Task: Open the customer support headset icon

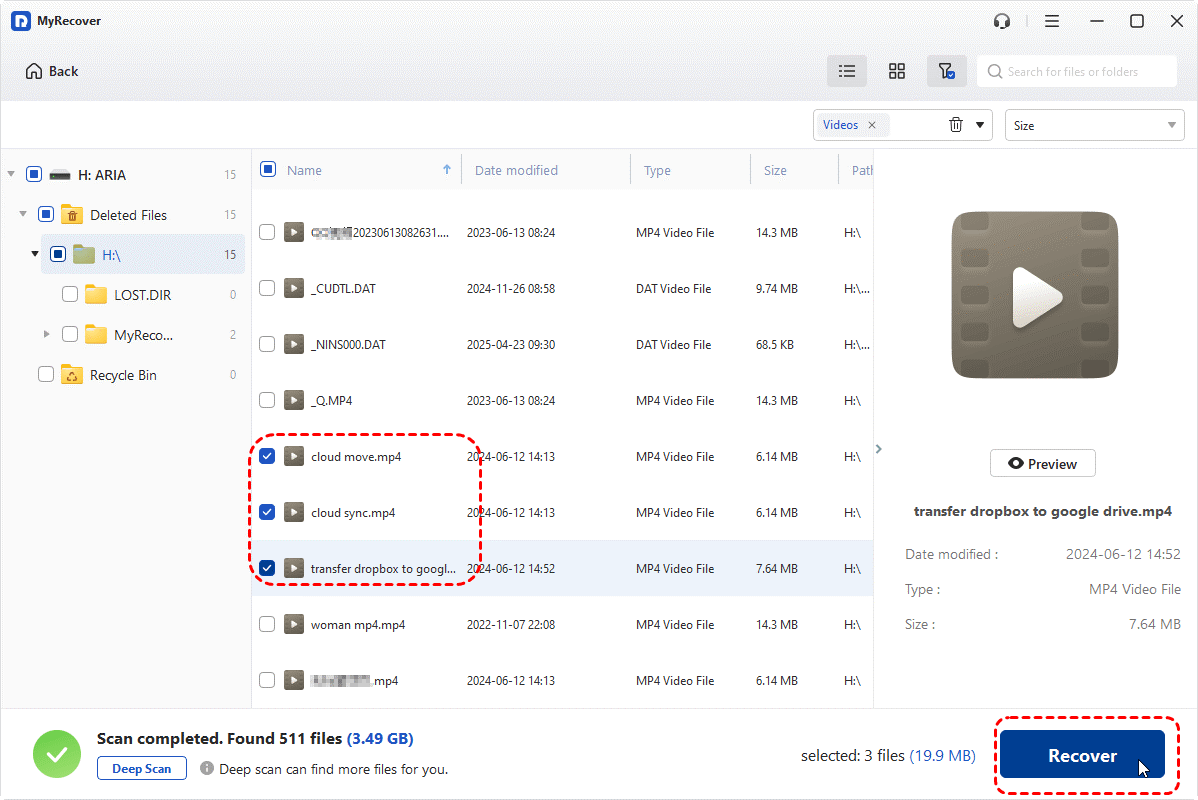Action: tap(1002, 21)
